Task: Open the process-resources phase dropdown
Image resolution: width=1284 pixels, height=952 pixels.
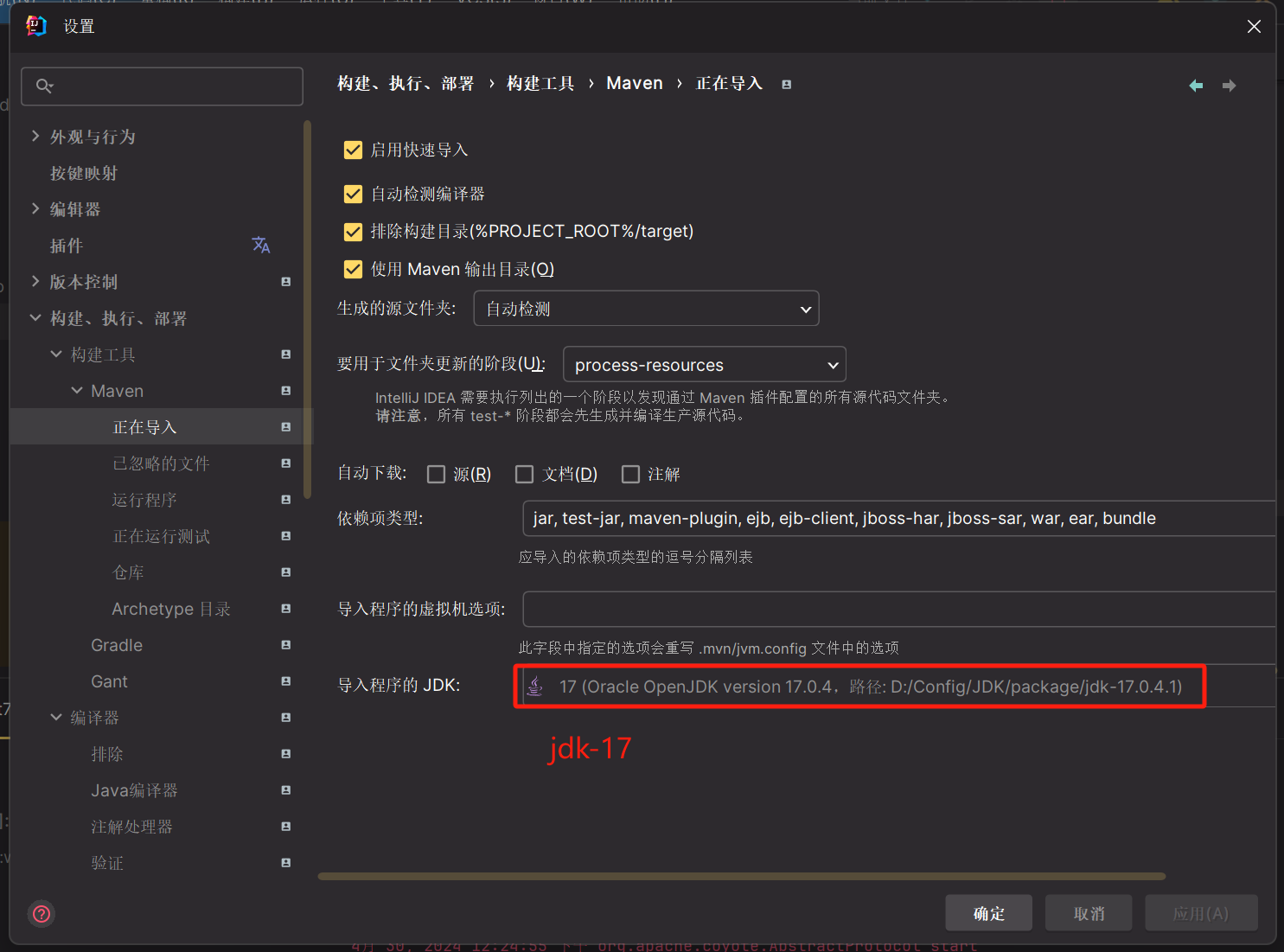Action: coord(704,365)
